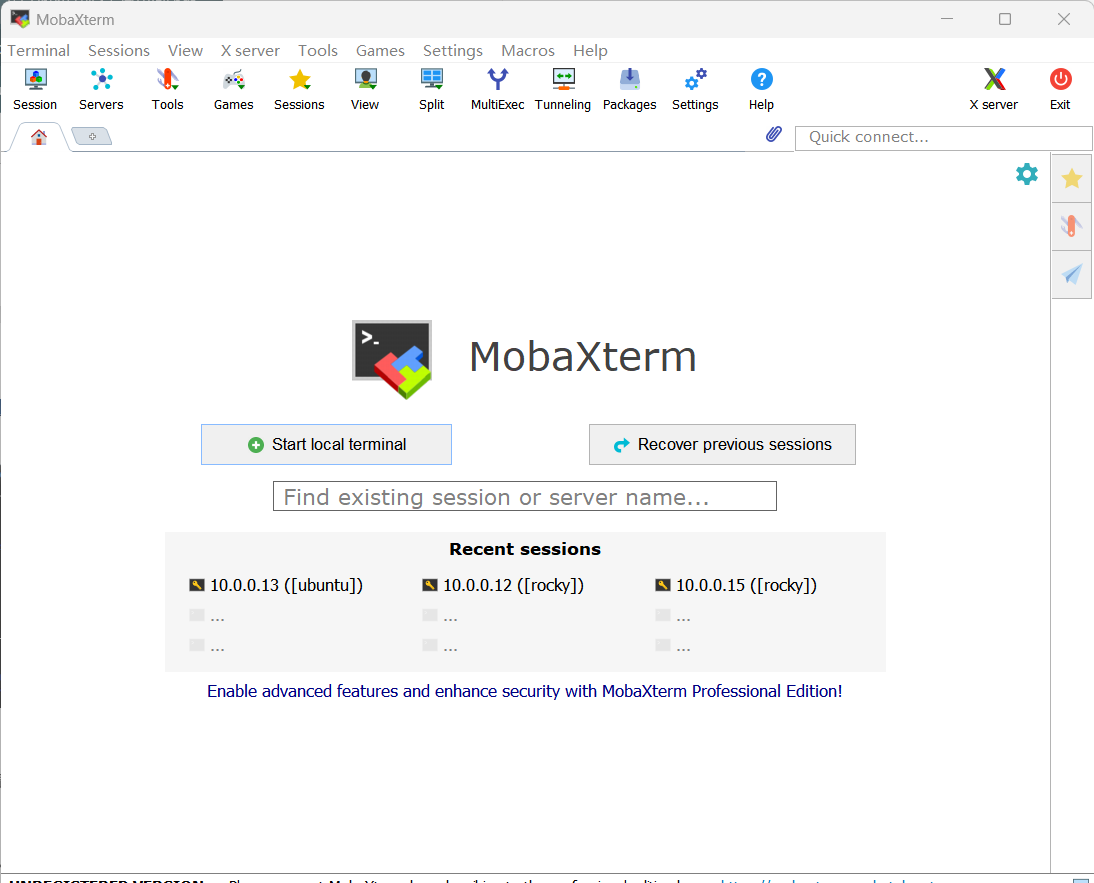Open recent session 10.0.0.13 ([ubuntu])

tap(276, 585)
